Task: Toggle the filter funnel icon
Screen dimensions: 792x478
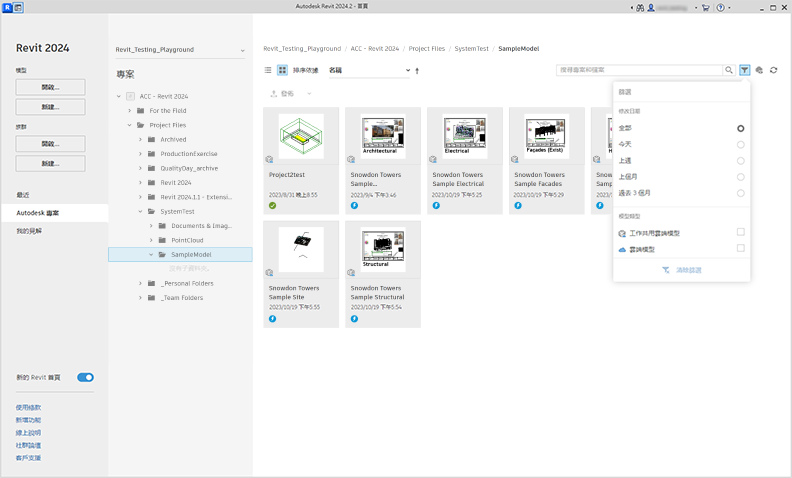Action: point(745,70)
